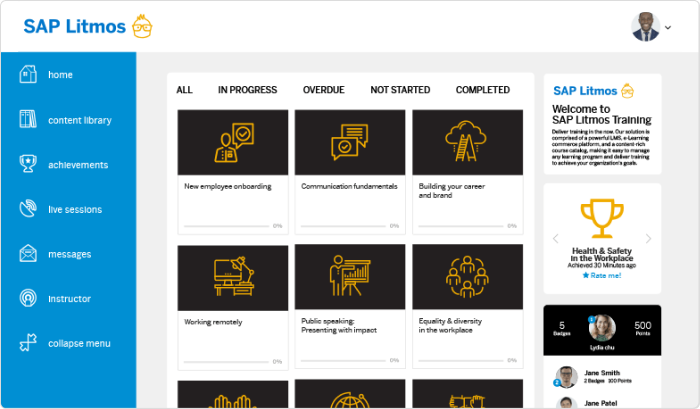
Task: Click the Public speaking presenter image
Action: (x=350, y=277)
